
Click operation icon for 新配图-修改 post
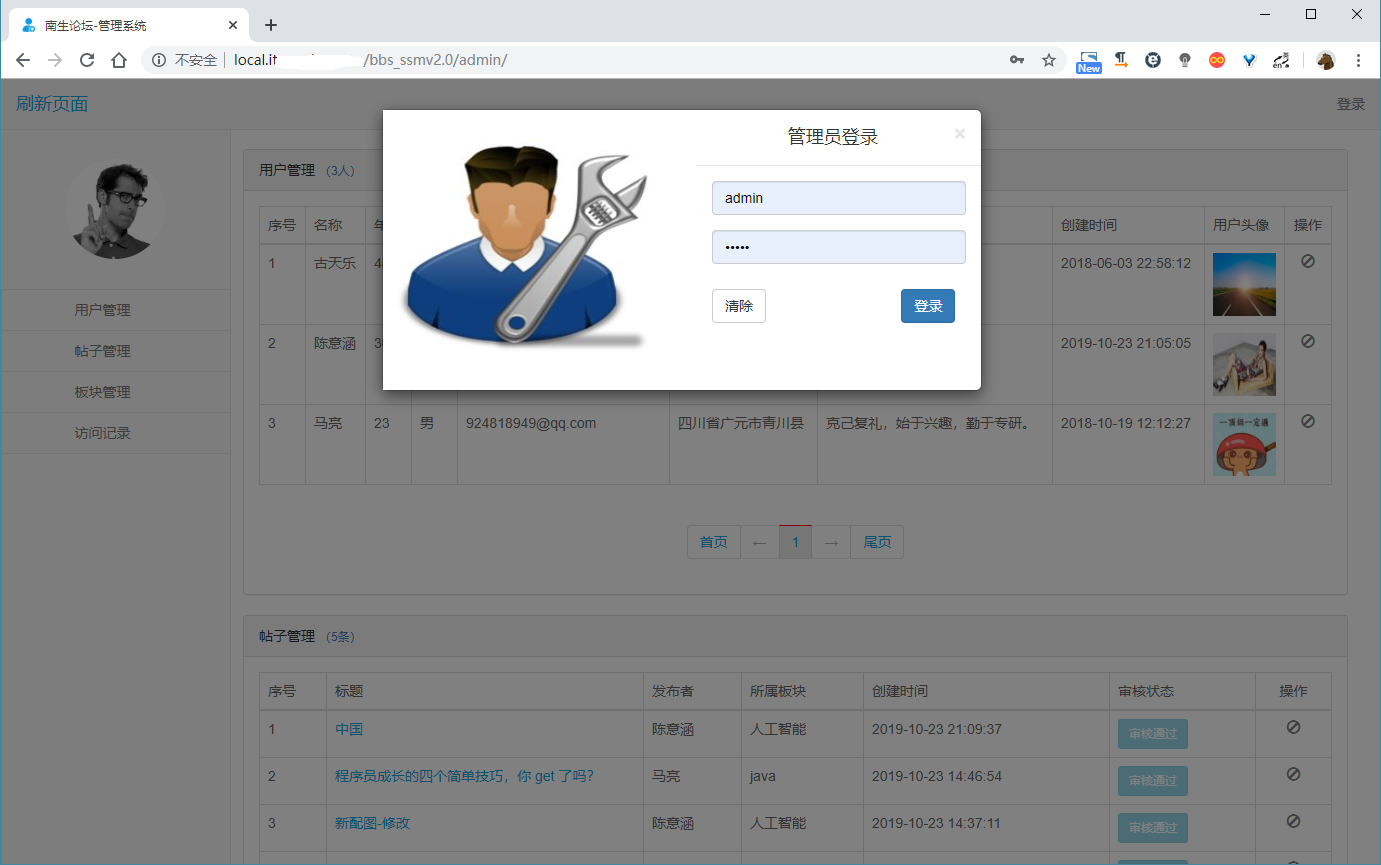coord(1293,820)
